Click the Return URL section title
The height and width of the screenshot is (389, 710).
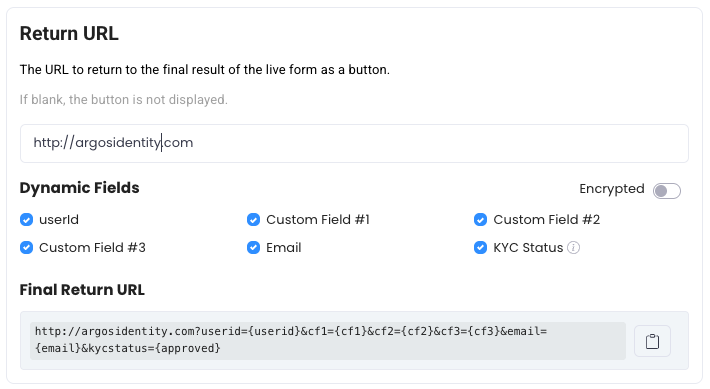(69, 34)
